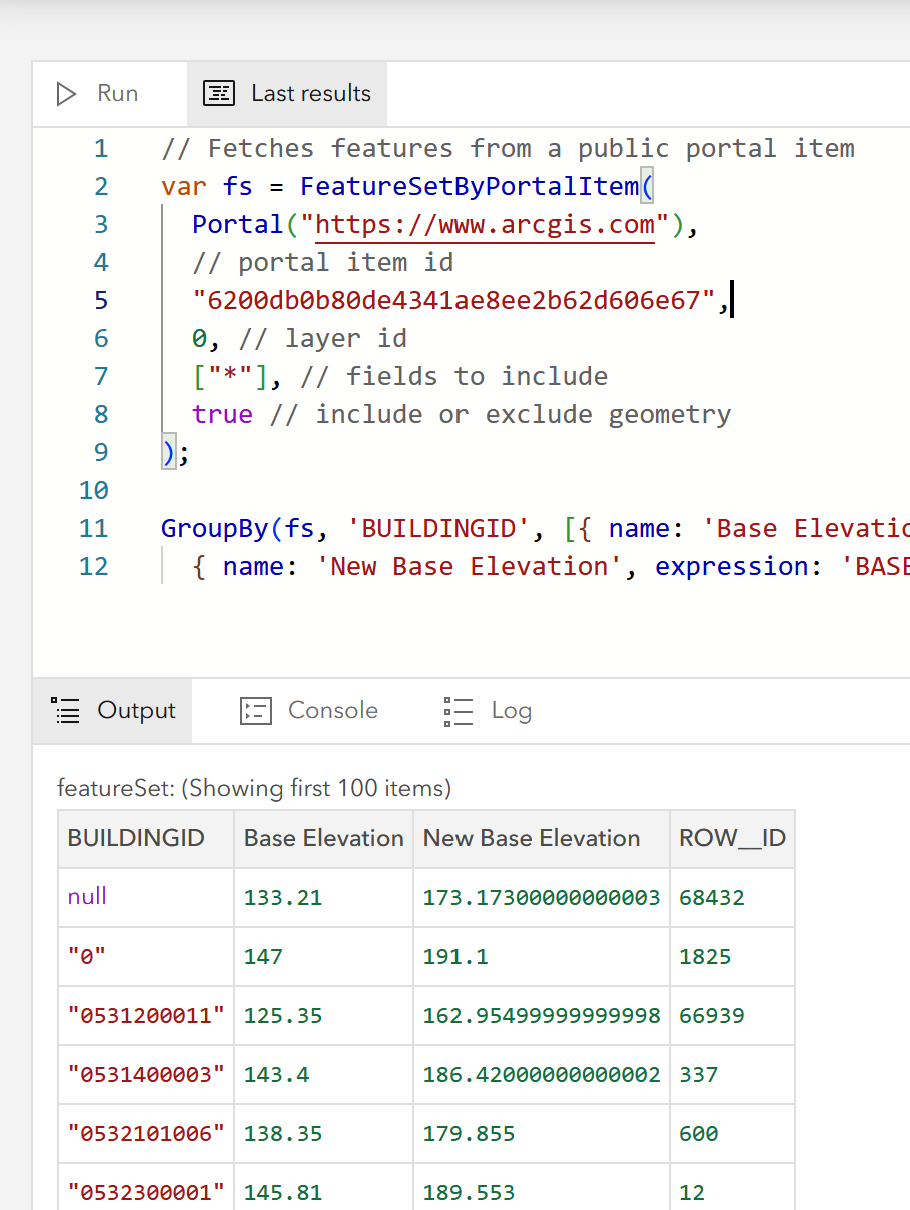Image resolution: width=910 pixels, height=1210 pixels.
Task: Click the Log tab icon
Action: [x=458, y=710]
